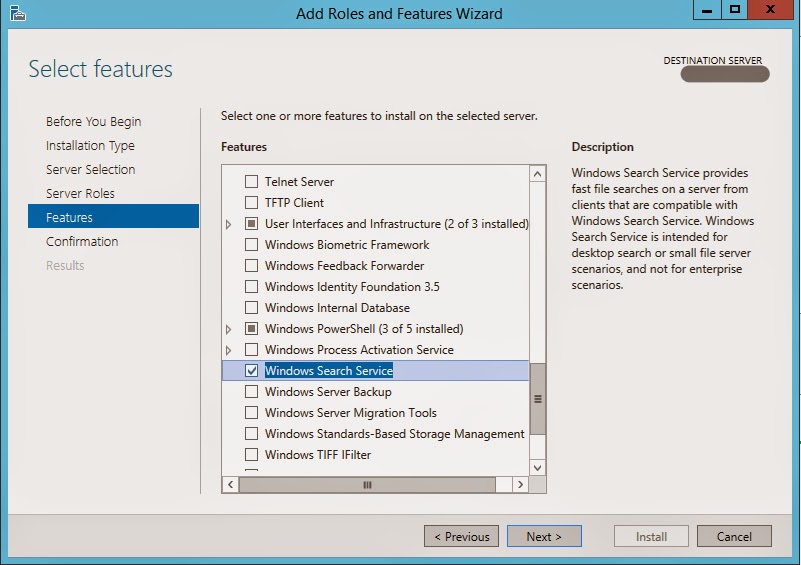Check the Windows Server Backup feature
Screen dimensions: 801x565
[x=252, y=392]
